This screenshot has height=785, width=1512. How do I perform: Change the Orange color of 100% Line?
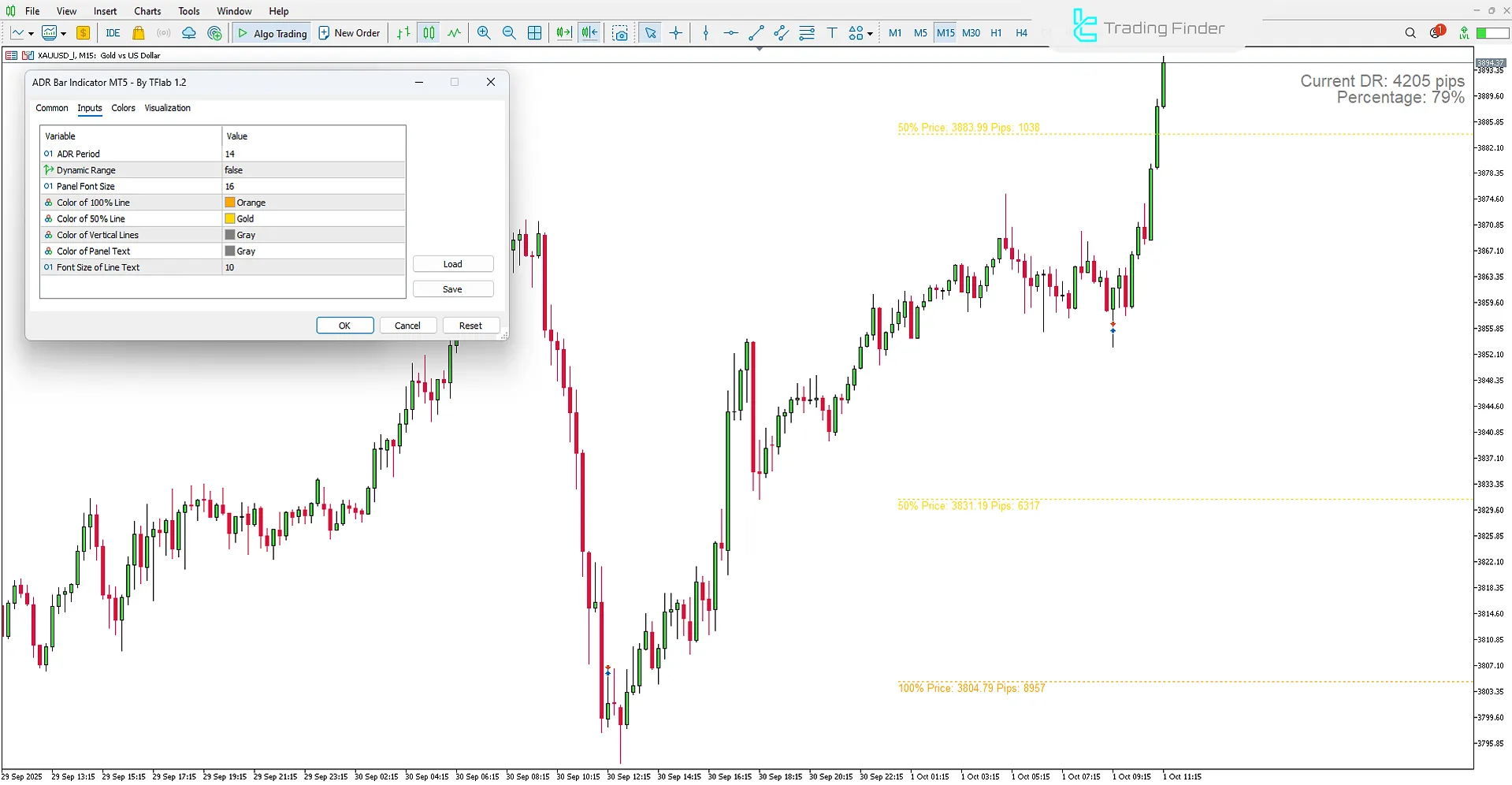click(313, 202)
